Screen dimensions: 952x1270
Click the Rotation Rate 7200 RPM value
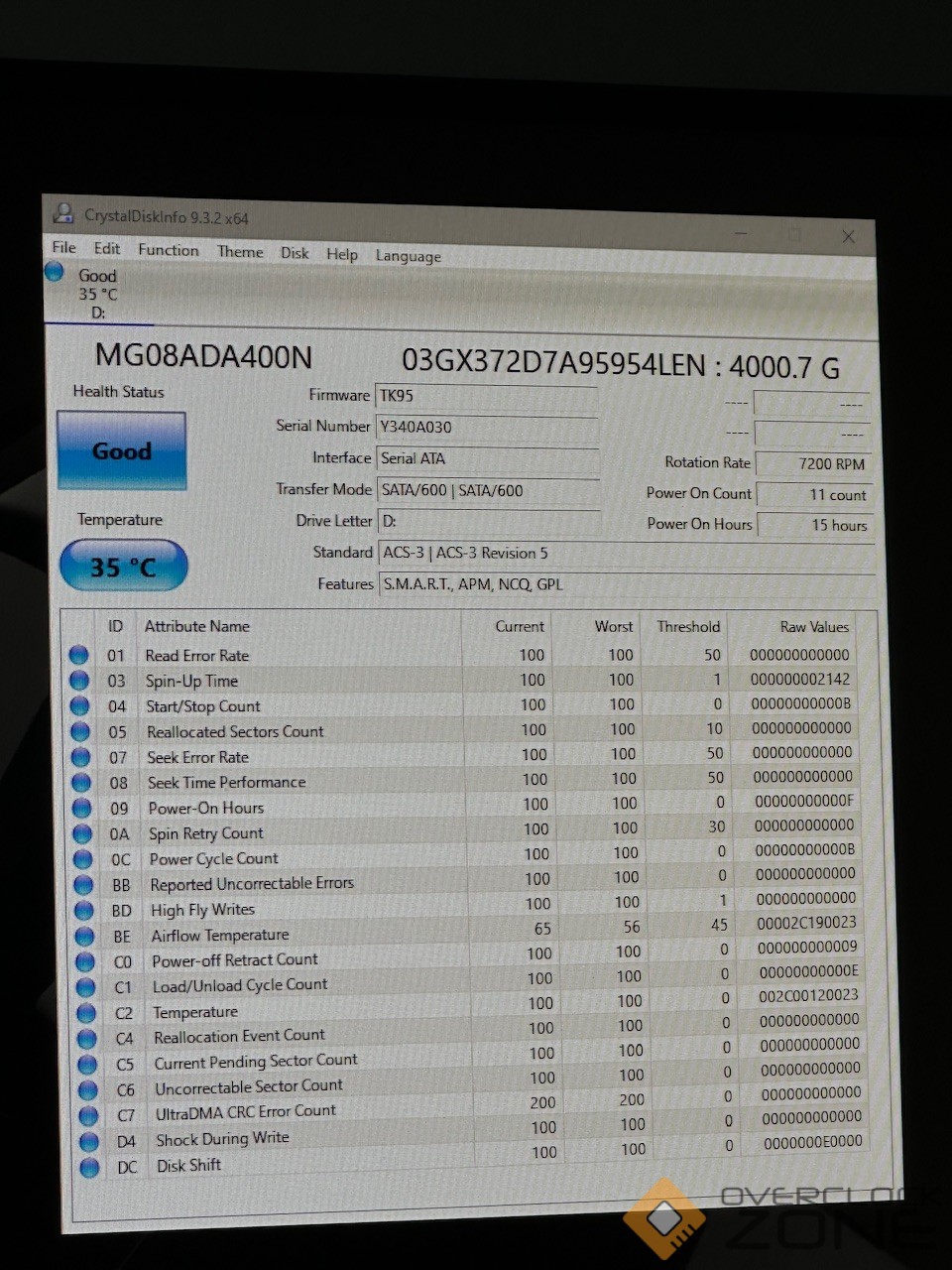[812, 463]
